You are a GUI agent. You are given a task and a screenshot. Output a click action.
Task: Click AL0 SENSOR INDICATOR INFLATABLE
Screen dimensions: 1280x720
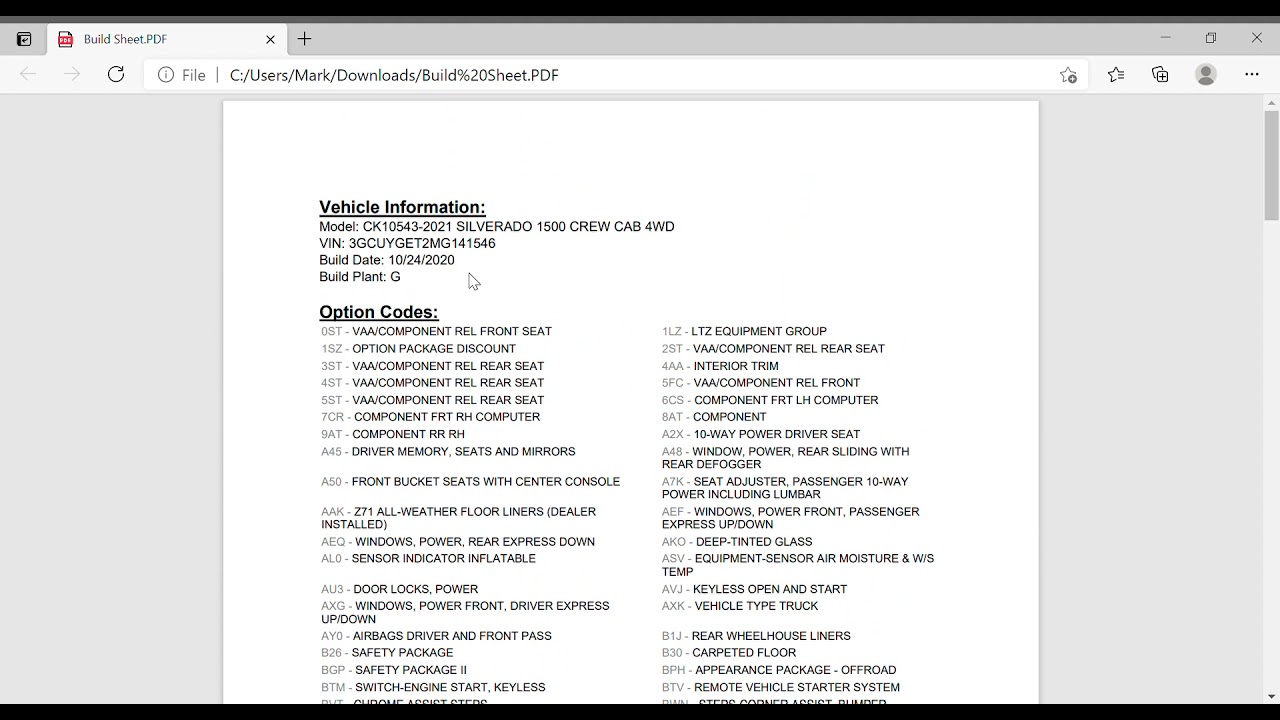click(x=428, y=558)
